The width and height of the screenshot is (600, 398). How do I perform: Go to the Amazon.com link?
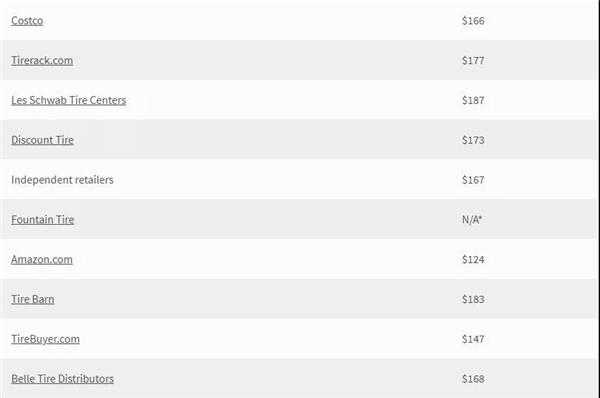[42, 259]
